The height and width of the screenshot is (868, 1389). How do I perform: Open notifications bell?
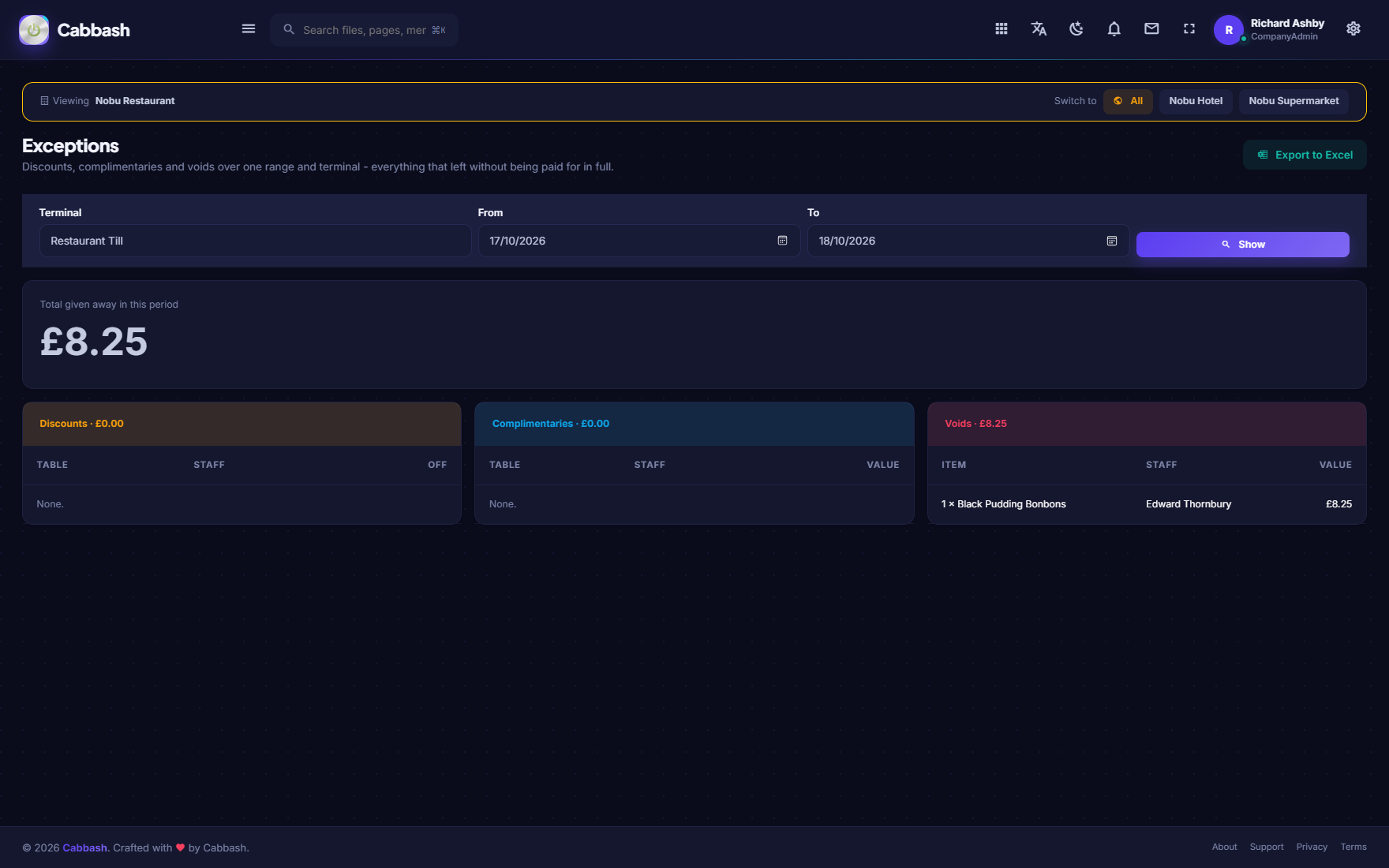coord(1114,29)
